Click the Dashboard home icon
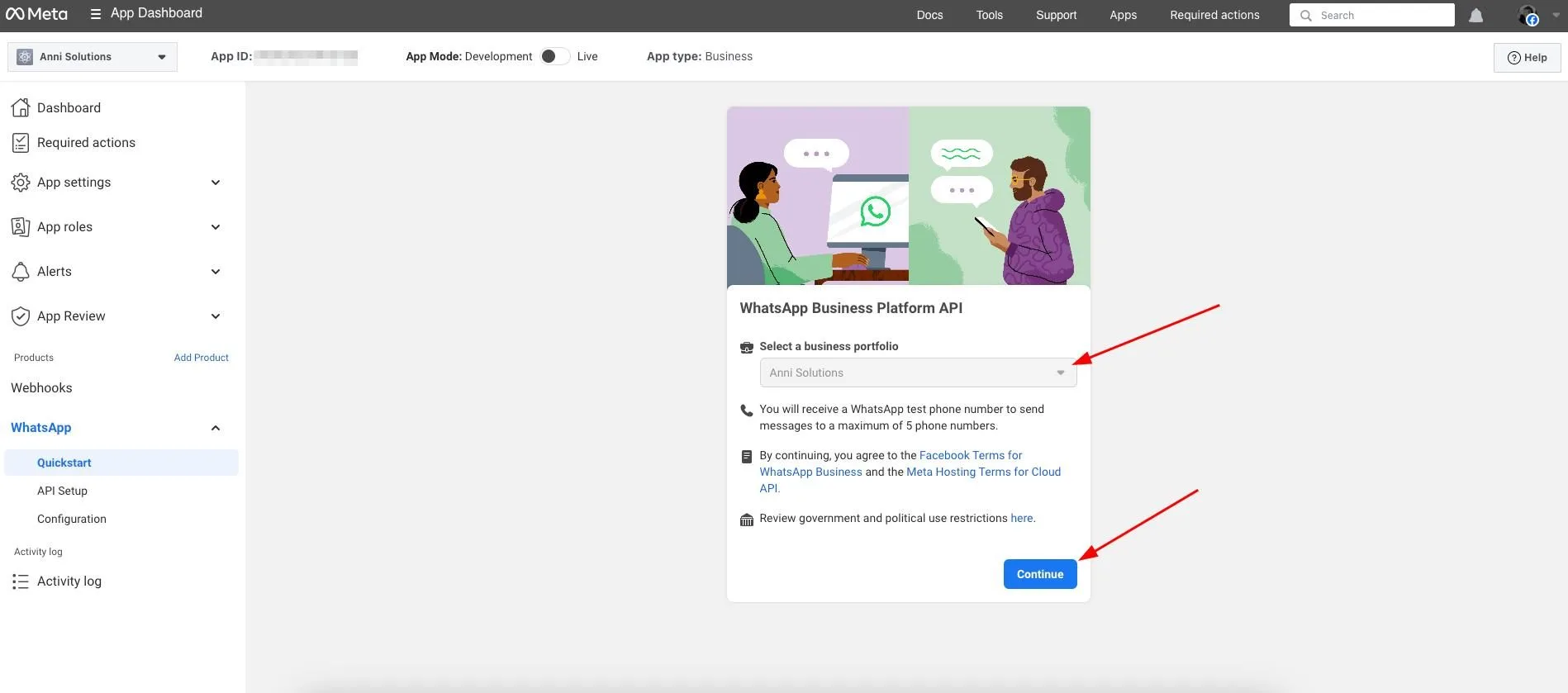1568x693 pixels. pos(21,107)
